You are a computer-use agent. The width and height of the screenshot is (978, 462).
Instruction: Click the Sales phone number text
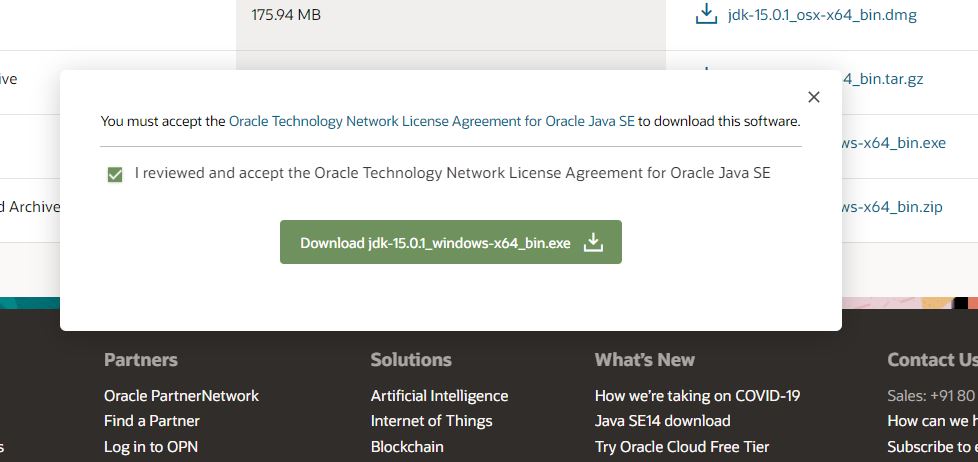point(932,396)
